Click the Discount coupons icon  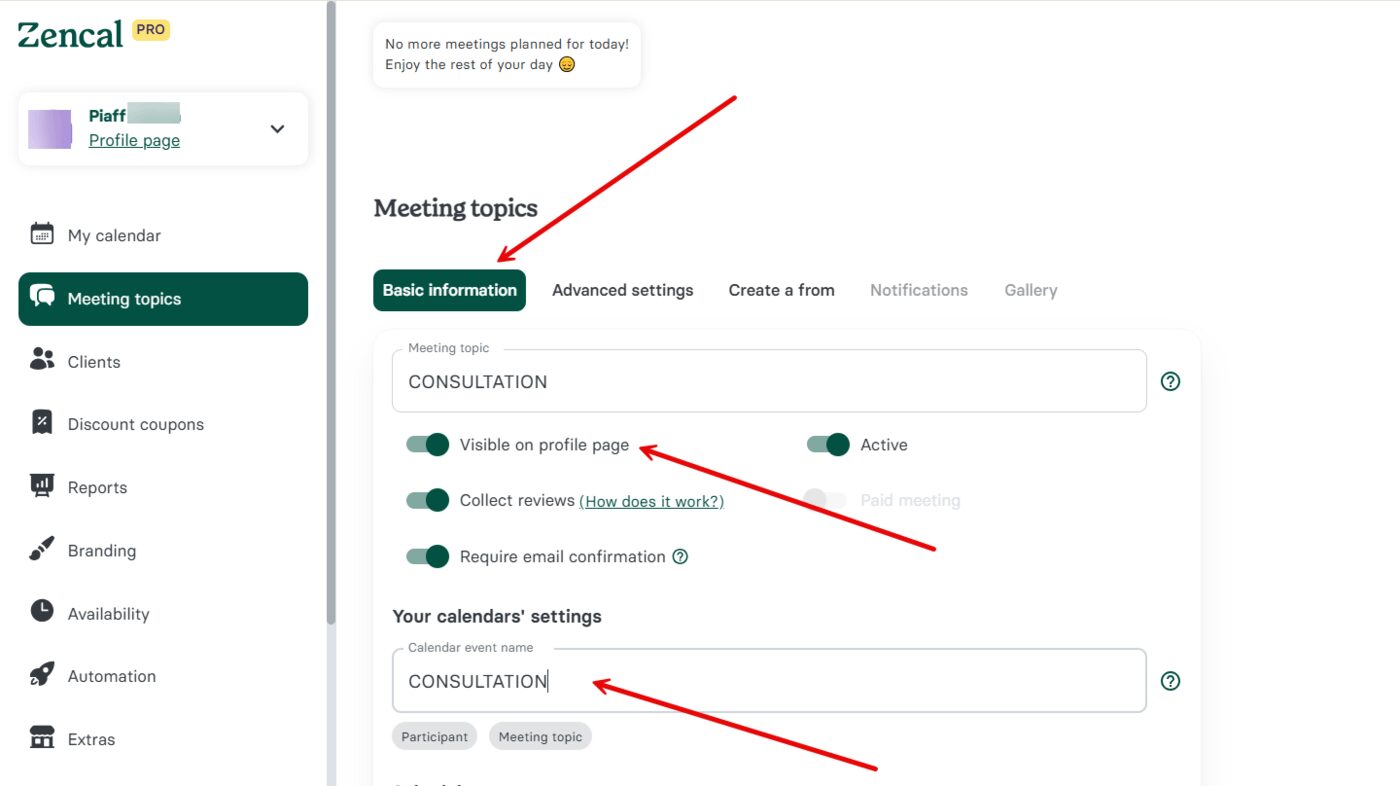click(x=41, y=423)
